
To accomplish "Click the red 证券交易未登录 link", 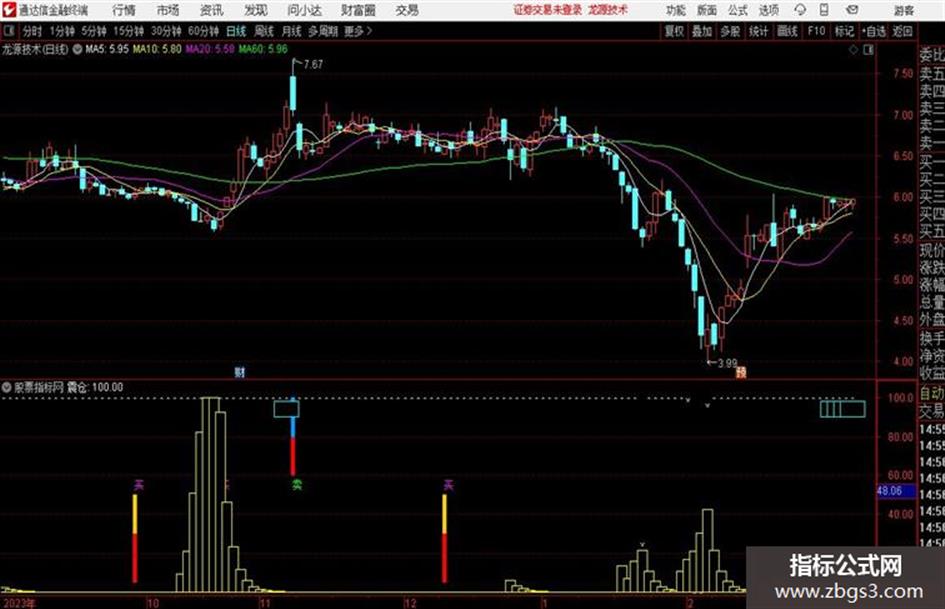I will 548,10.
